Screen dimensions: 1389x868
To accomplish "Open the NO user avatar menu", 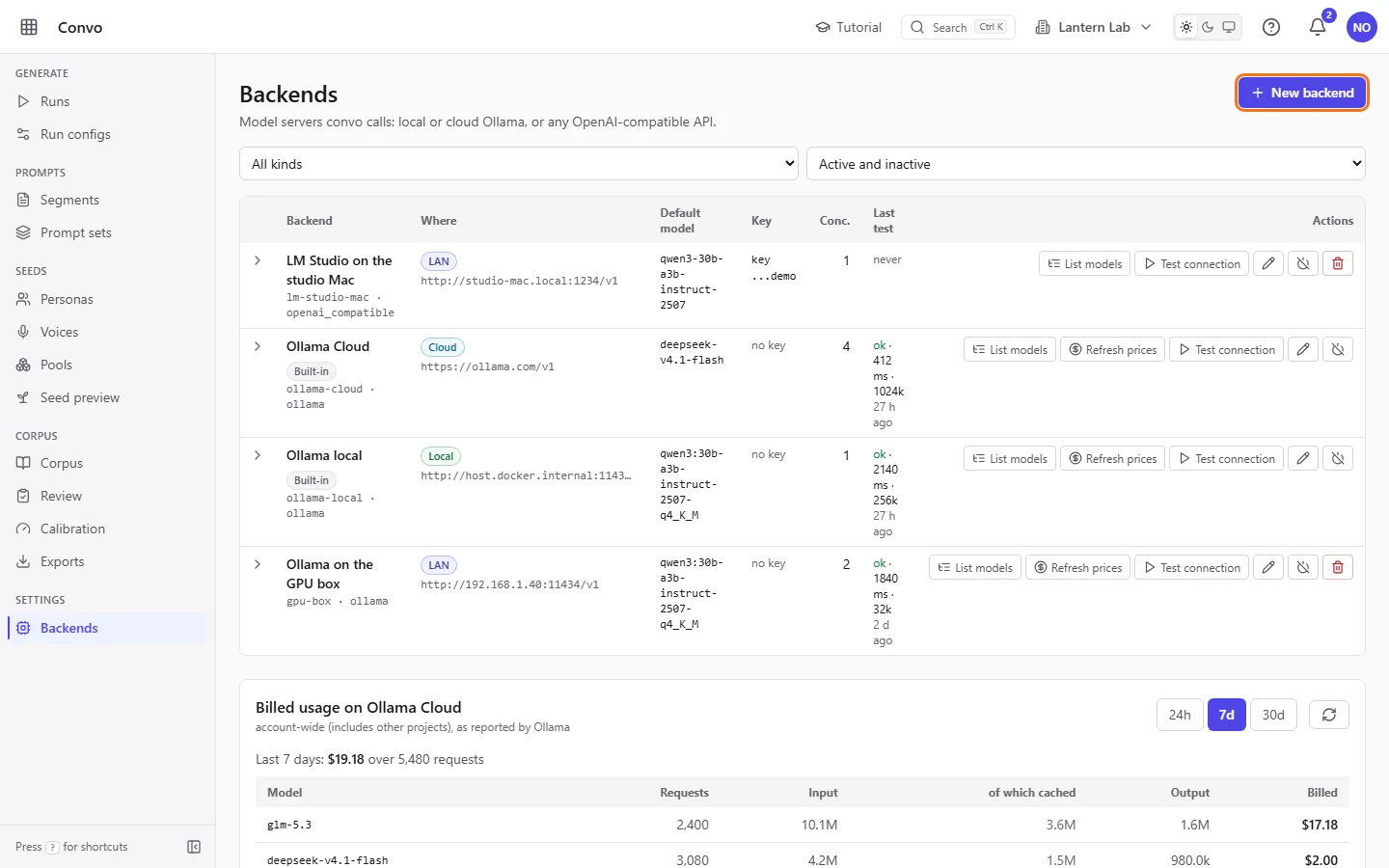I will [1362, 27].
